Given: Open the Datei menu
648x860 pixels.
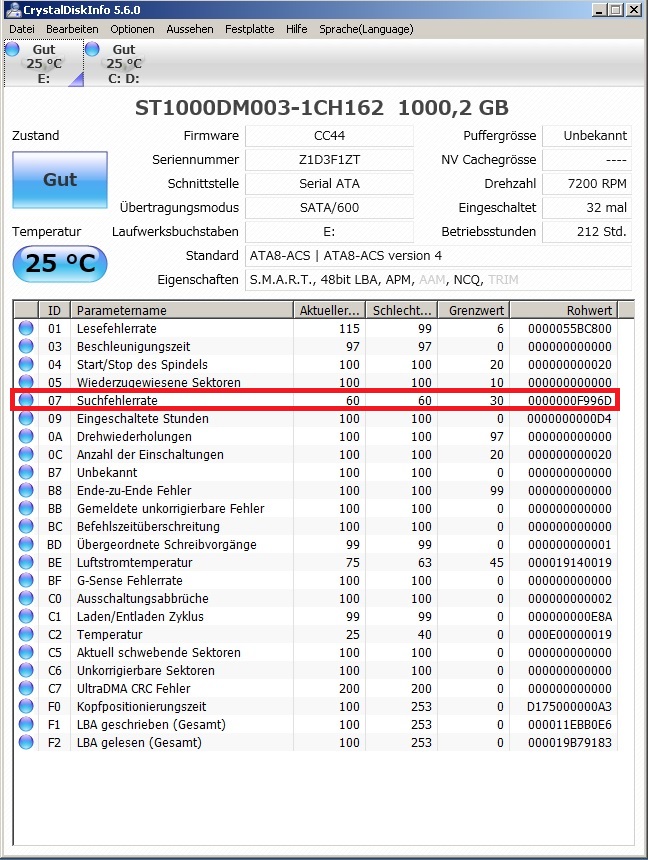Looking at the screenshot, I should click(21, 29).
